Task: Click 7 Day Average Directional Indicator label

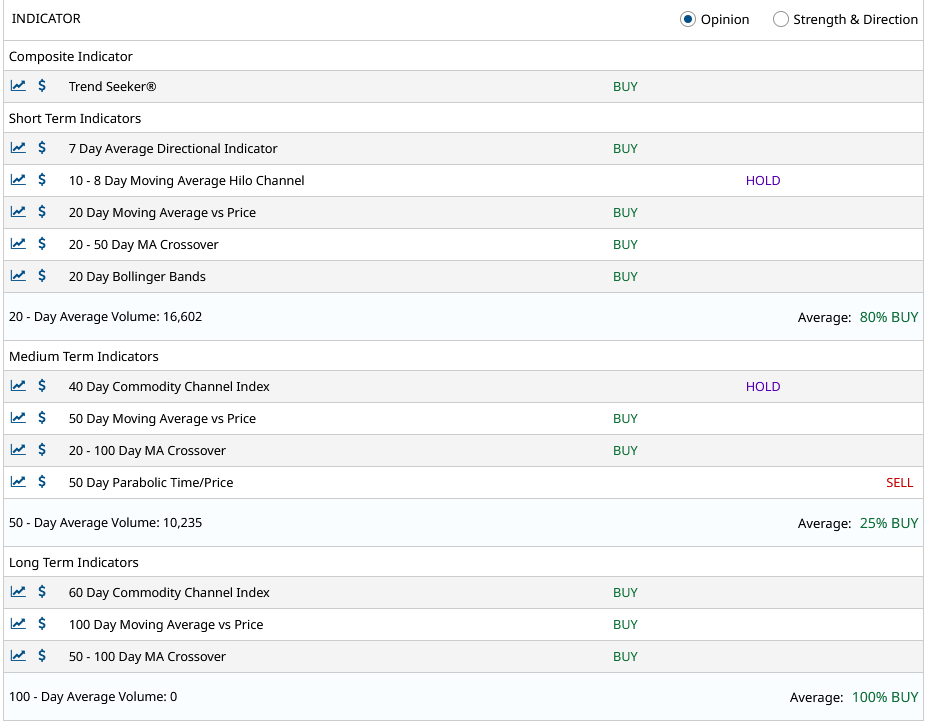Action: point(173,149)
